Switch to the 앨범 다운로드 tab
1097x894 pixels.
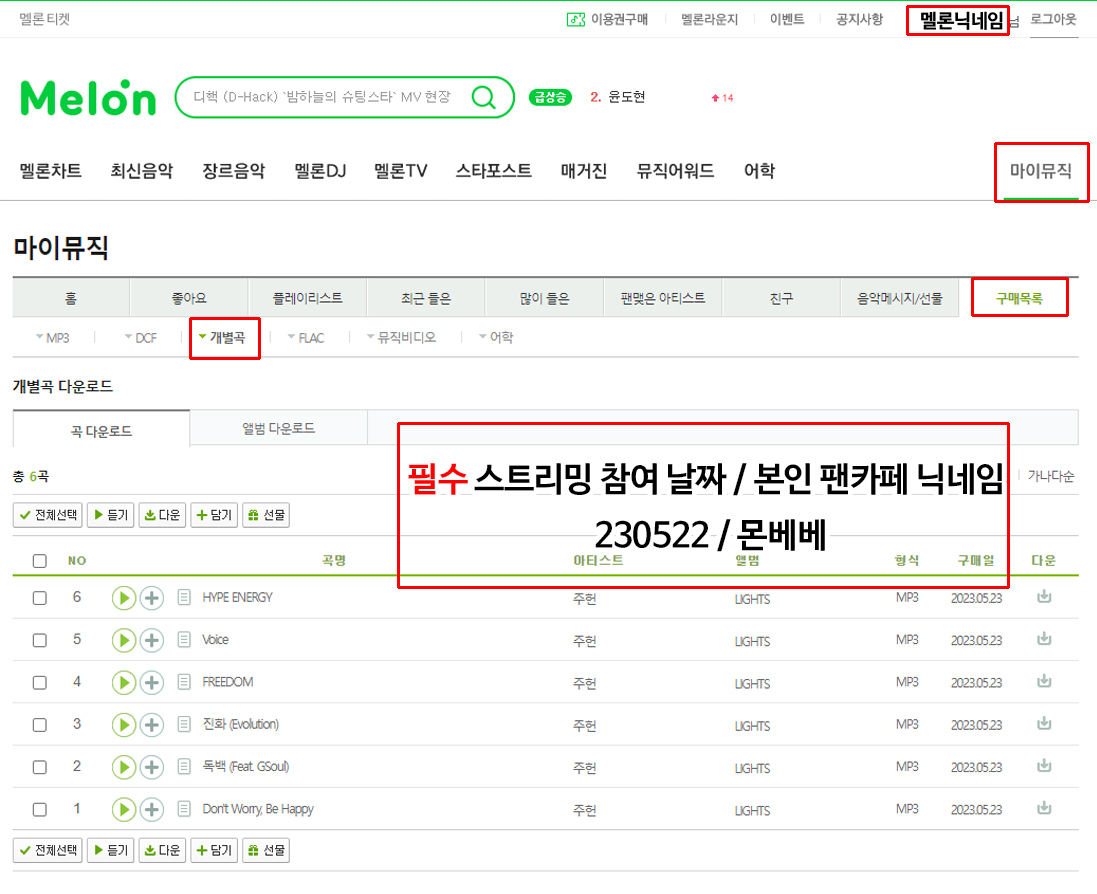point(278,428)
